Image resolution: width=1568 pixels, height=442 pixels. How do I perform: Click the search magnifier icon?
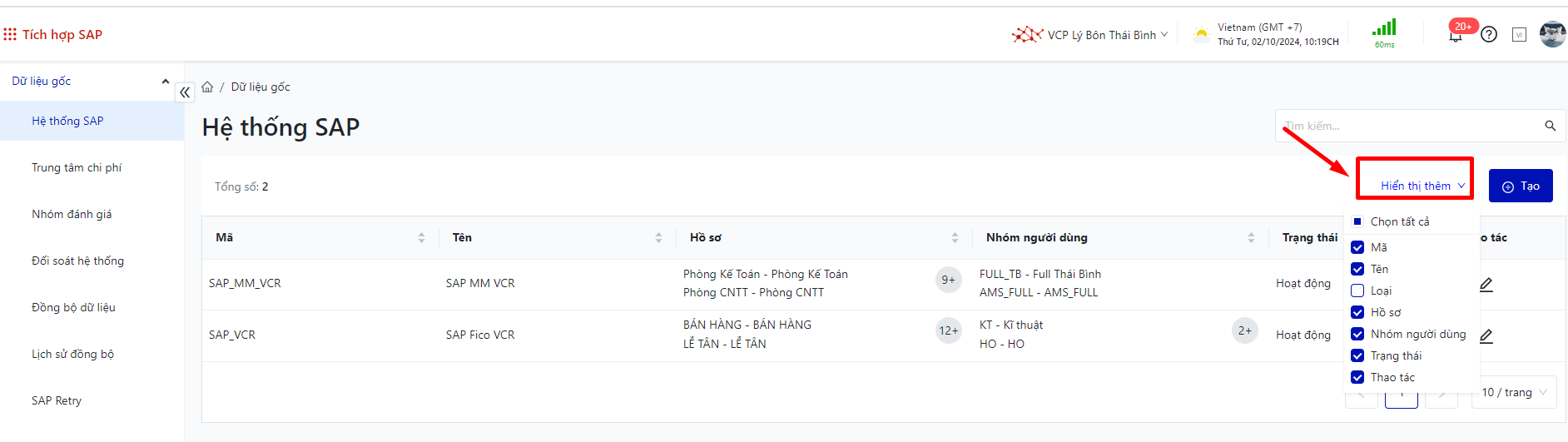tap(1550, 126)
